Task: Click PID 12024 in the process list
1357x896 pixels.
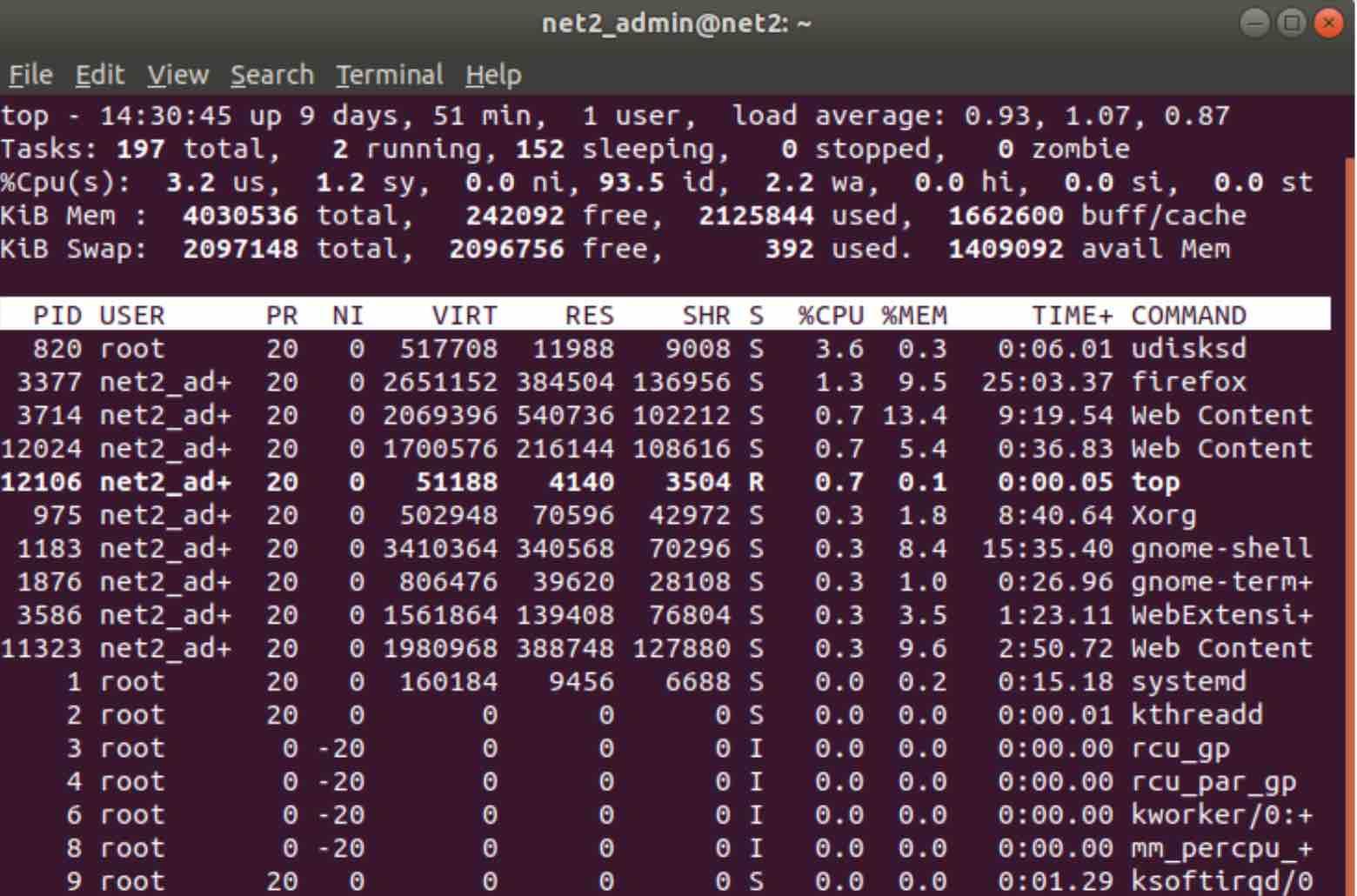Action: 42,448
